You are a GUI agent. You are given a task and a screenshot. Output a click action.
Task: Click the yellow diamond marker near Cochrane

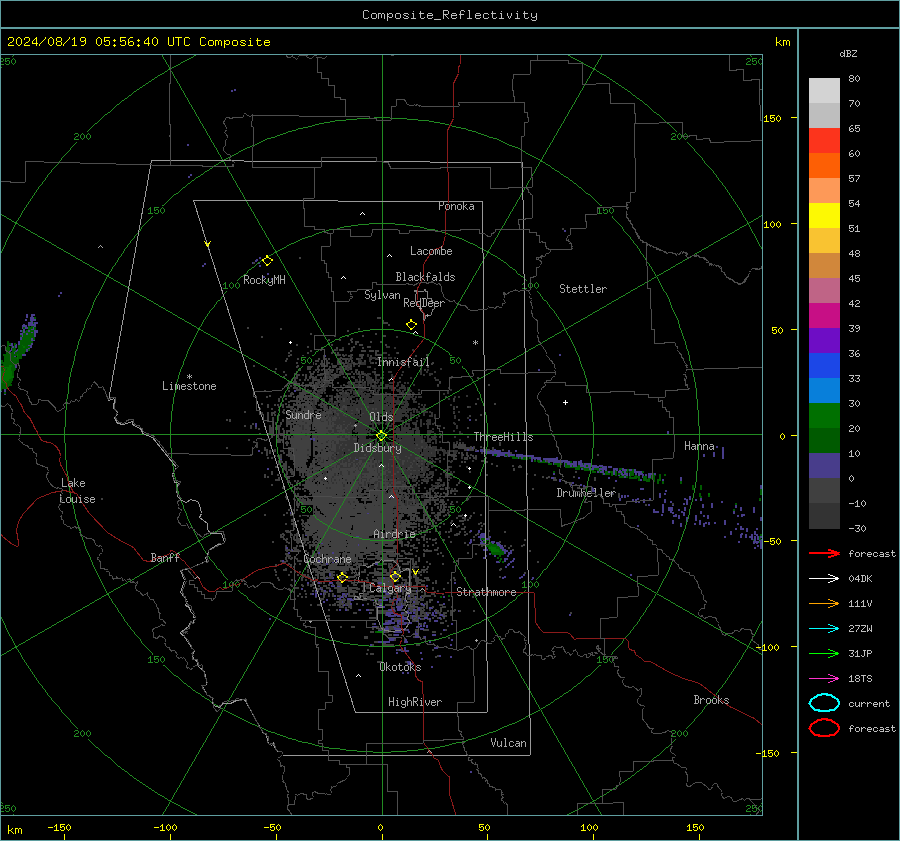pos(342,577)
